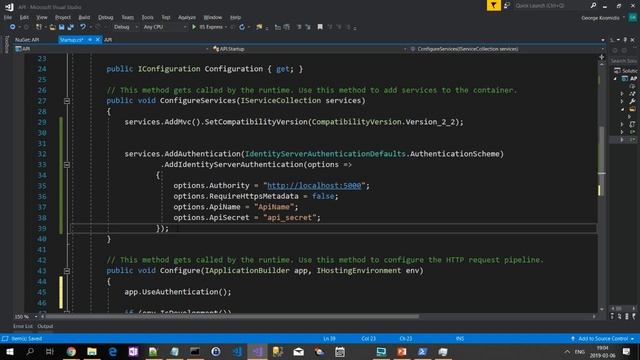
Task: Click the horizontal editor scrollbar
Action: 233,316
